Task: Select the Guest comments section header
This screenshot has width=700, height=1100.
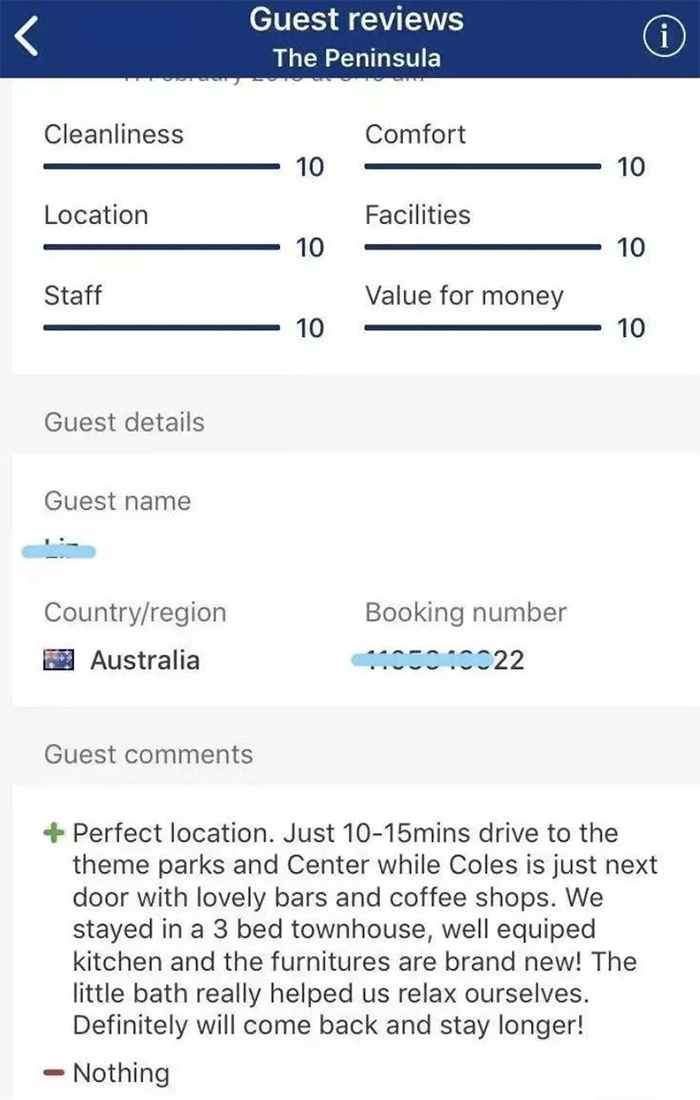Action: point(148,754)
